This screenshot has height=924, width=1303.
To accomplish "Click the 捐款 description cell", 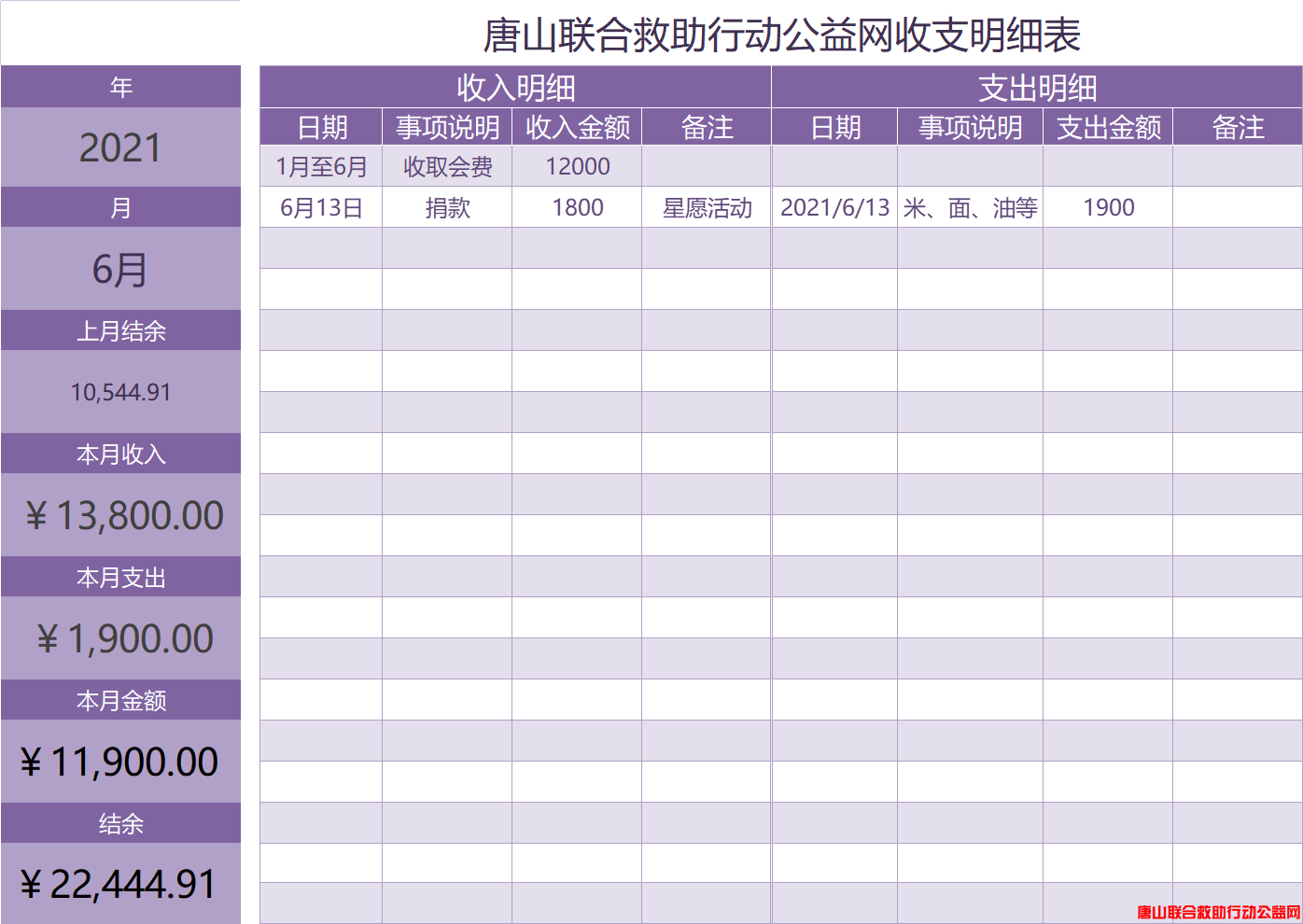I will pyautogui.click(x=447, y=207).
